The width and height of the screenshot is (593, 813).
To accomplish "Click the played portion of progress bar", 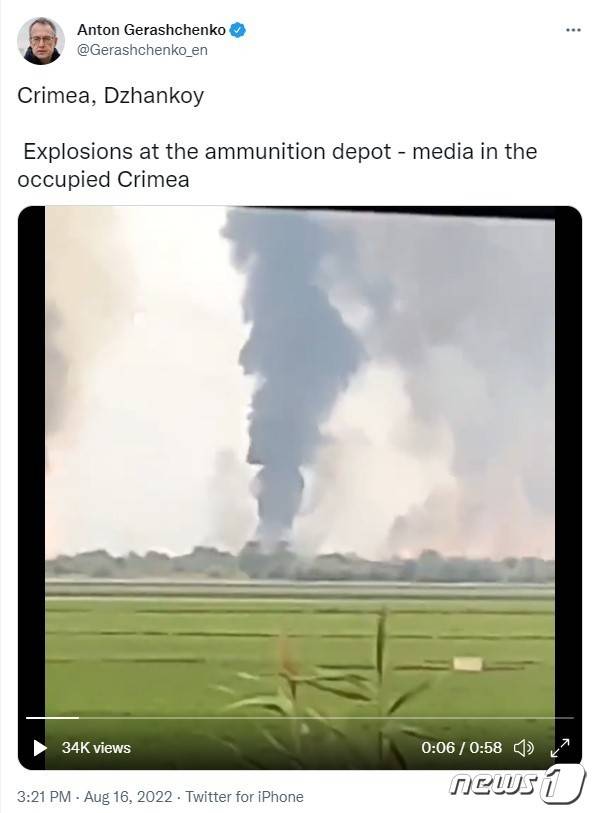I will point(52,718).
